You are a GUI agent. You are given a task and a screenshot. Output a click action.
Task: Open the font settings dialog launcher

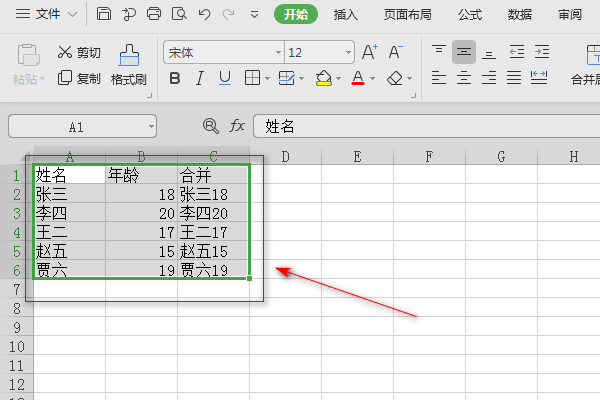pyautogui.click(x=413, y=95)
